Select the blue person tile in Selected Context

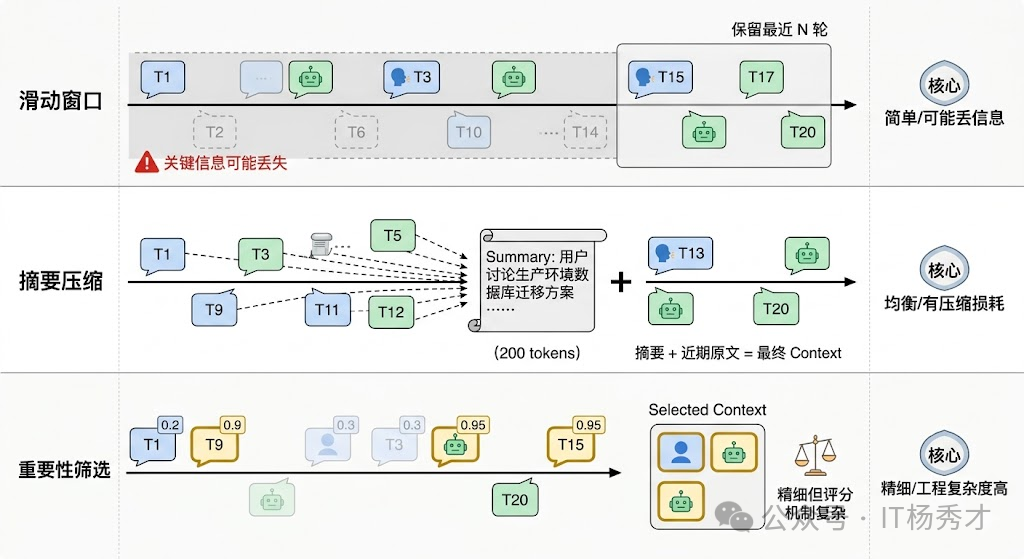[681, 452]
